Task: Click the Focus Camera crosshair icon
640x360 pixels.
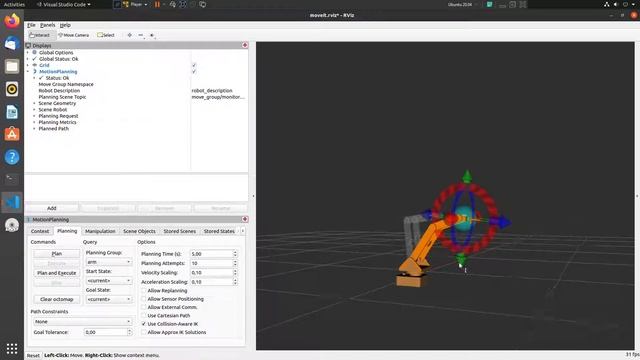Action: [x=129, y=35]
